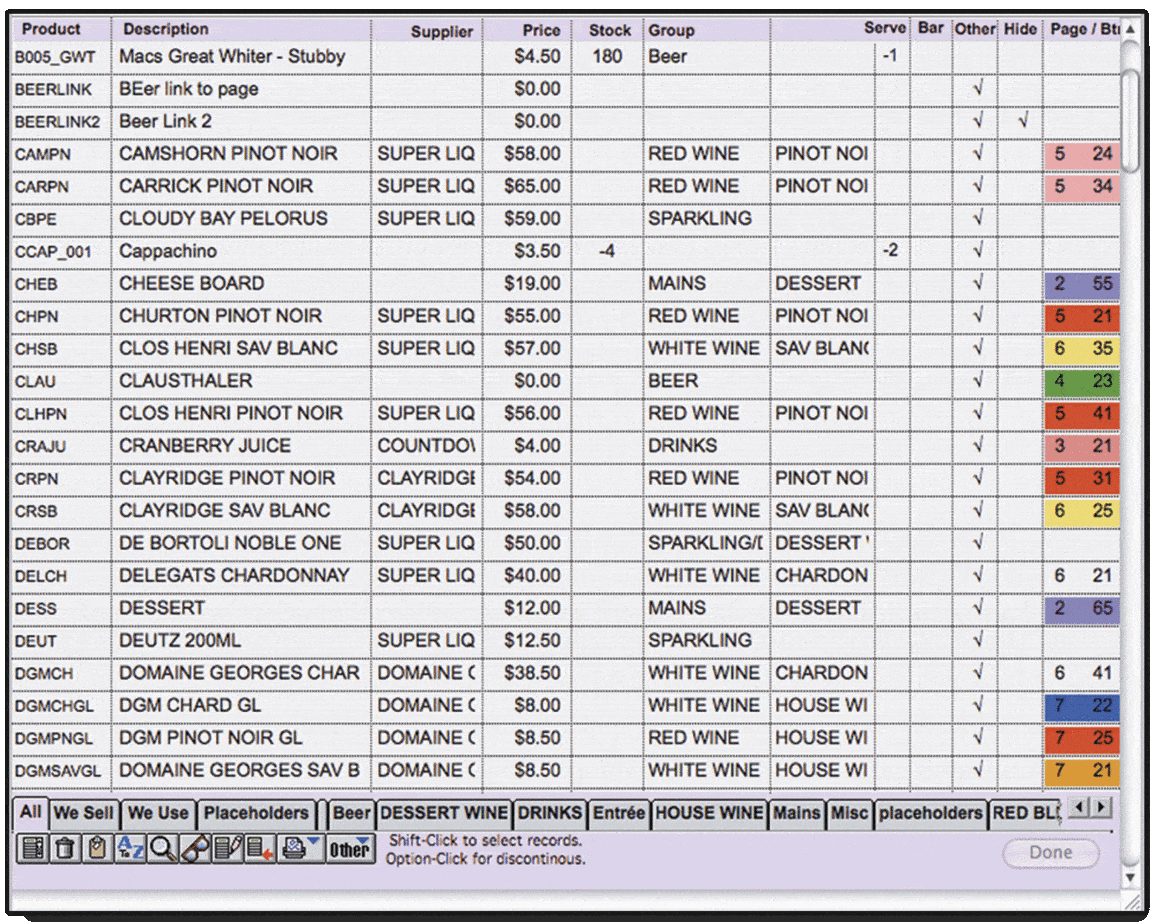
Task: Toggle the Other checkmark for CAMPN row
Action: click(x=977, y=153)
